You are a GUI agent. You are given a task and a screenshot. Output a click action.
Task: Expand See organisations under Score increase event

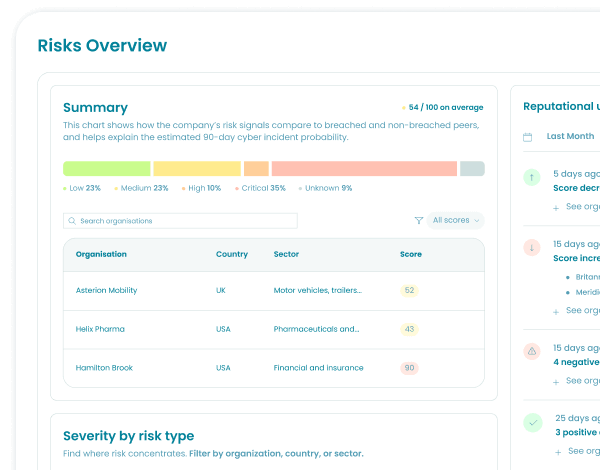(x=576, y=310)
